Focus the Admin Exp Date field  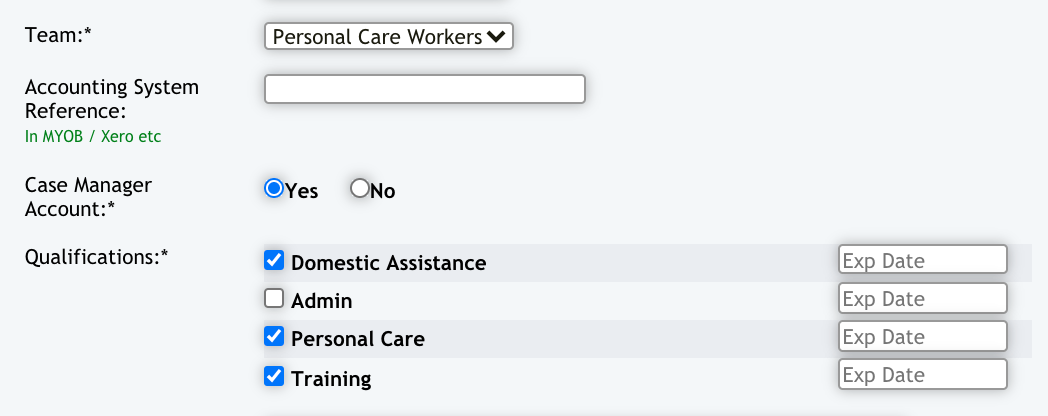click(921, 298)
